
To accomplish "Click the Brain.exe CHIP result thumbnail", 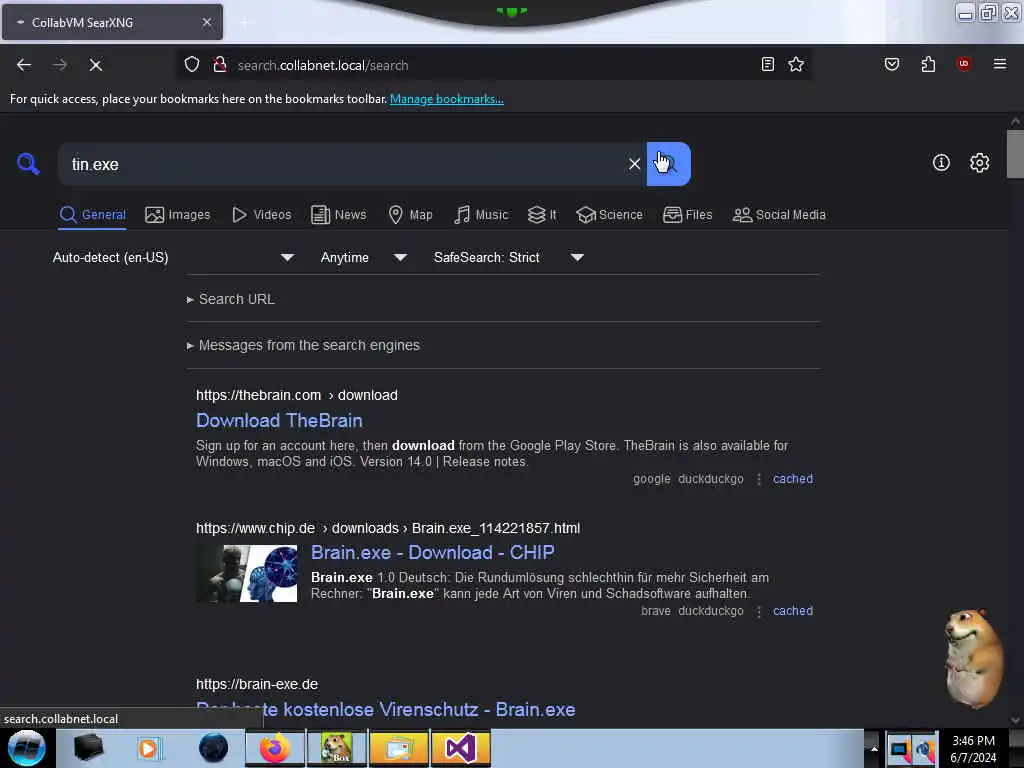I will 246,573.
